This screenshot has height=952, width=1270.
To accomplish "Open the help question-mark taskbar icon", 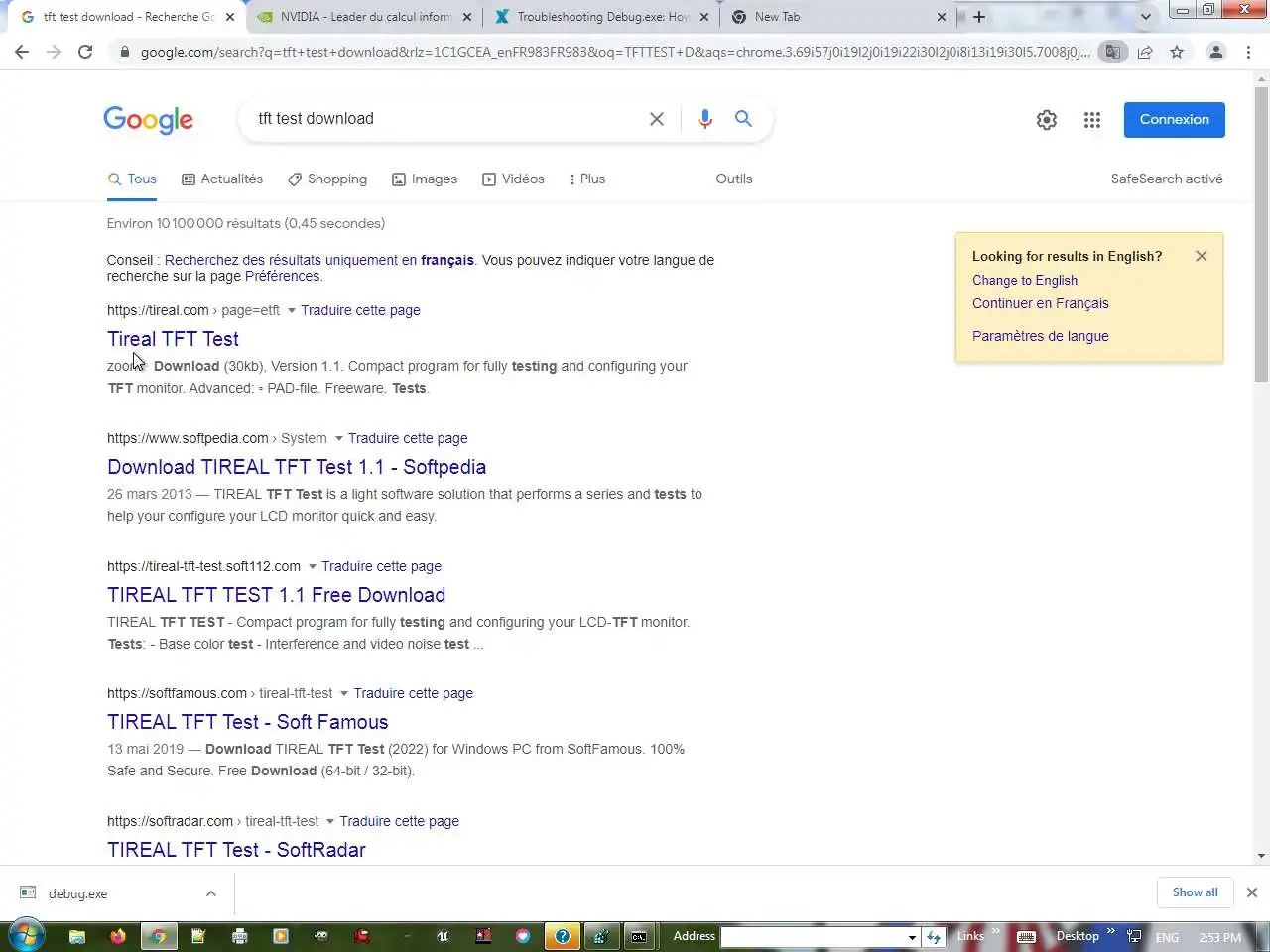I will 563,936.
